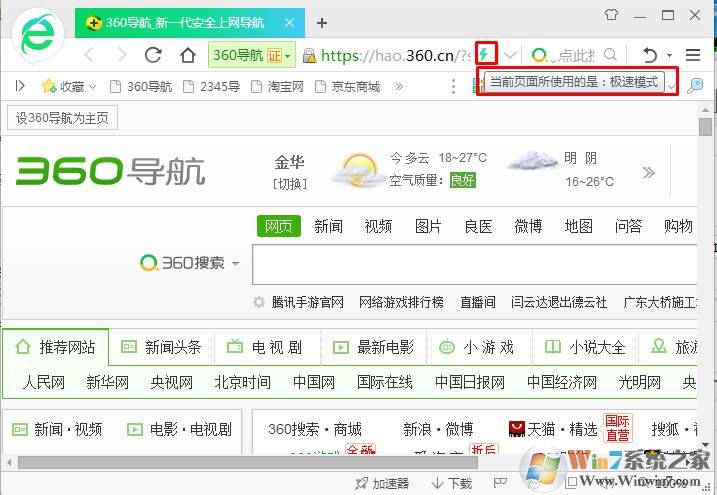The image size is (717, 495).
Task: Click the lightning speed-mode icon
Action: (486, 54)
